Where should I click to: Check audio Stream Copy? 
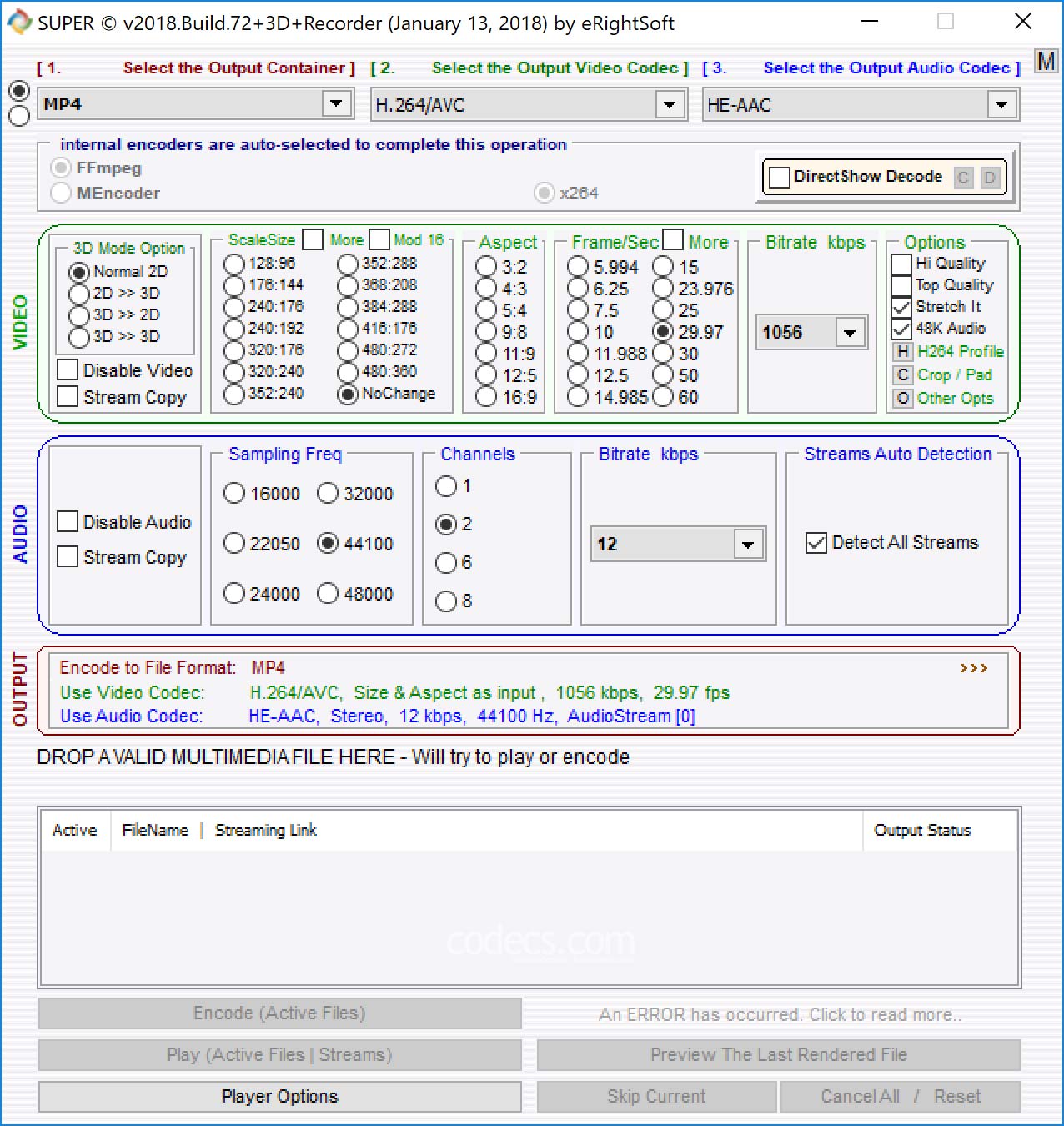coord(68,556)
